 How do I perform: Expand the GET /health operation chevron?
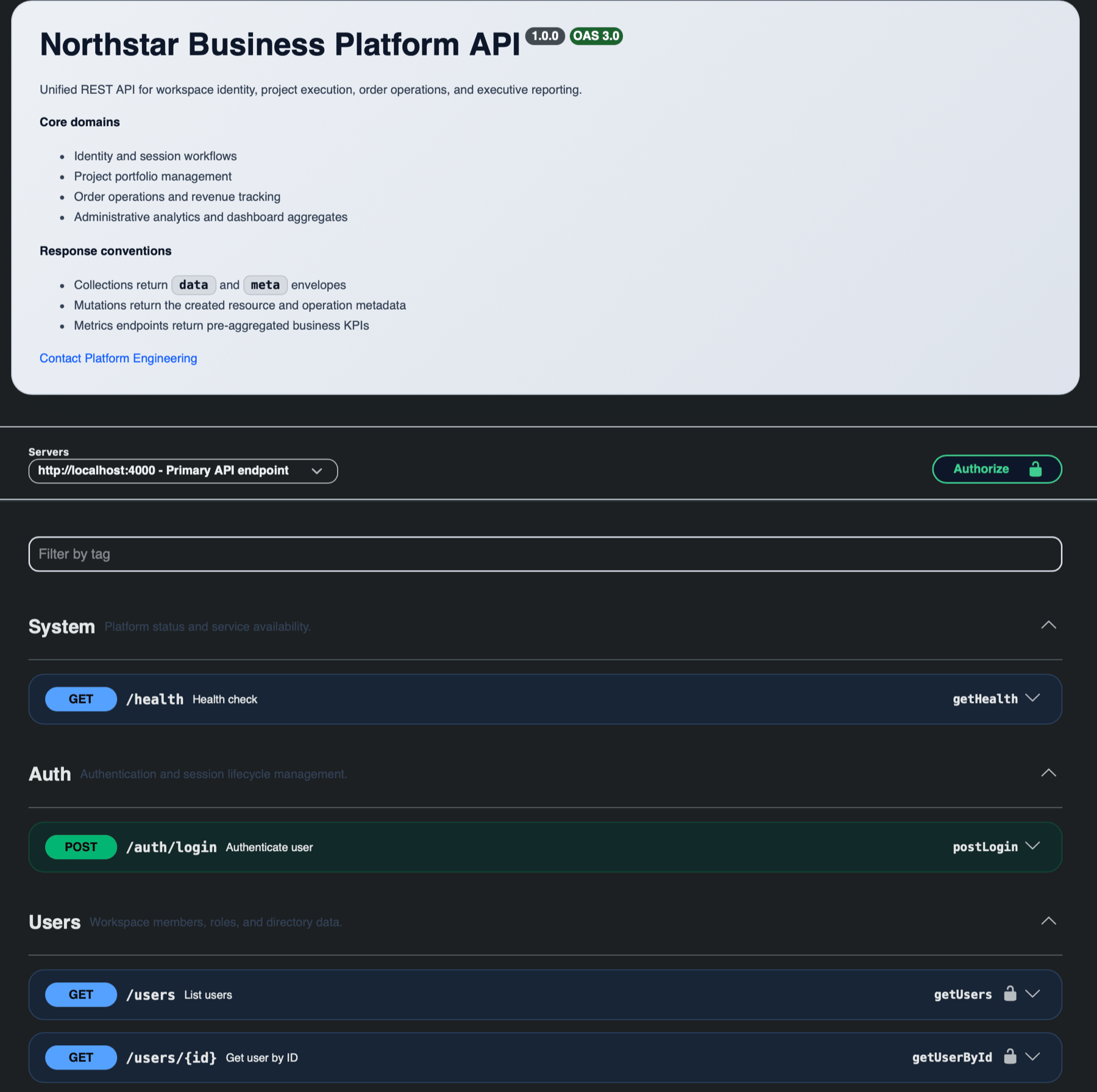[x=1032, y=698]
